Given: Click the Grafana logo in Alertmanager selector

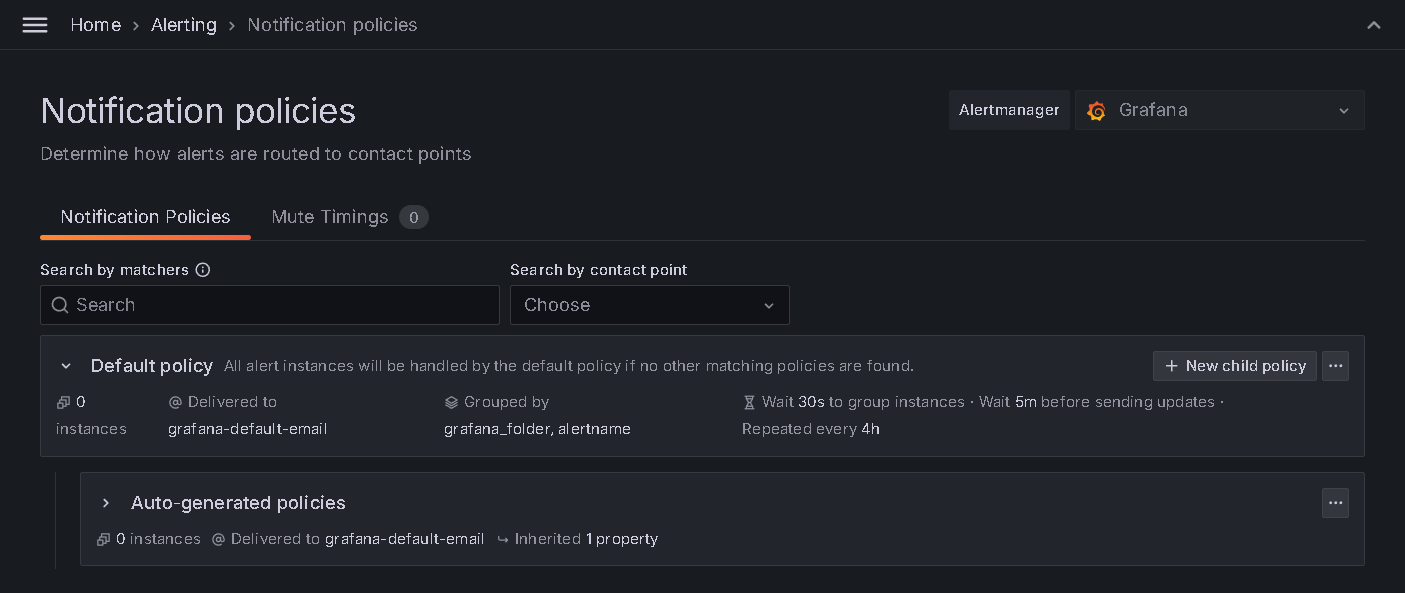Looking at the screenshot, I should 1096,111.
